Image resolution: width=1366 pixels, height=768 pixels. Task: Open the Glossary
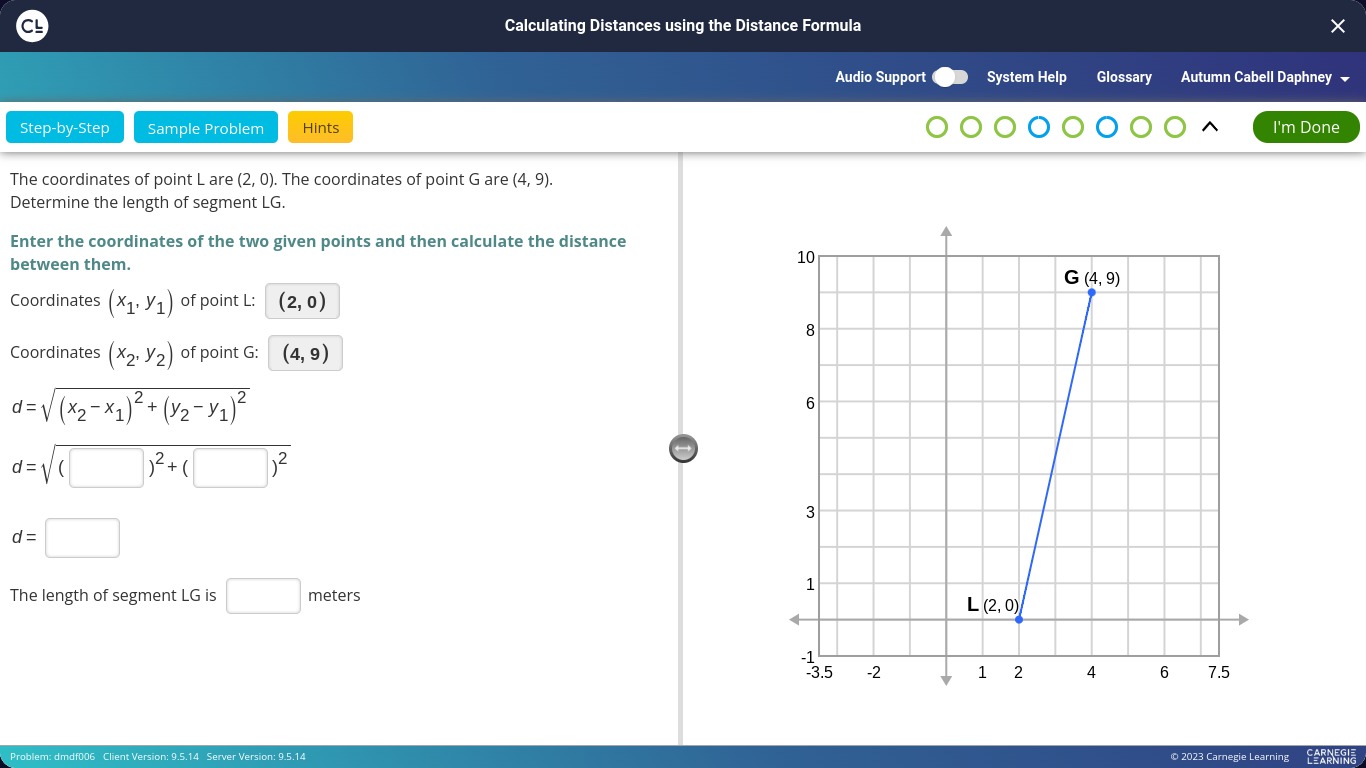(1124, 77)
